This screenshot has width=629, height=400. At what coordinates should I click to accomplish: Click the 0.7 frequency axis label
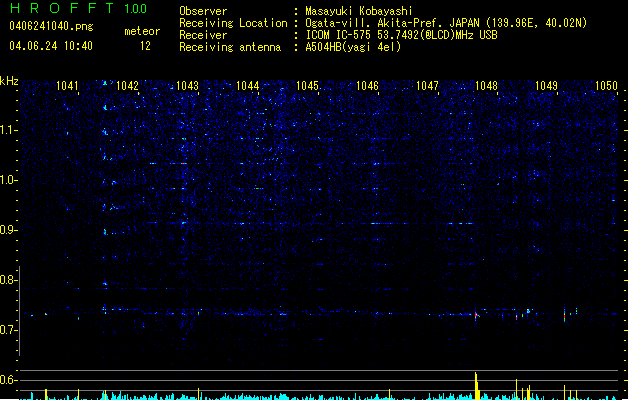[9, 330]
